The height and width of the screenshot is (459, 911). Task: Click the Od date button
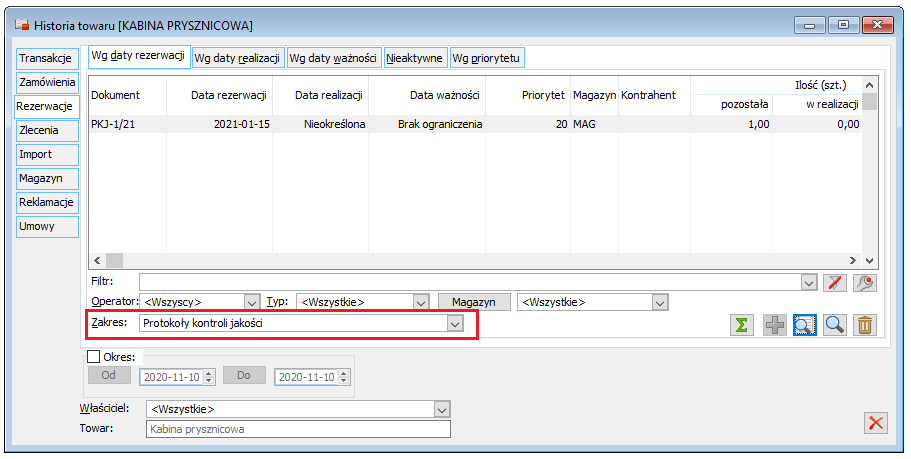point(109,375)
